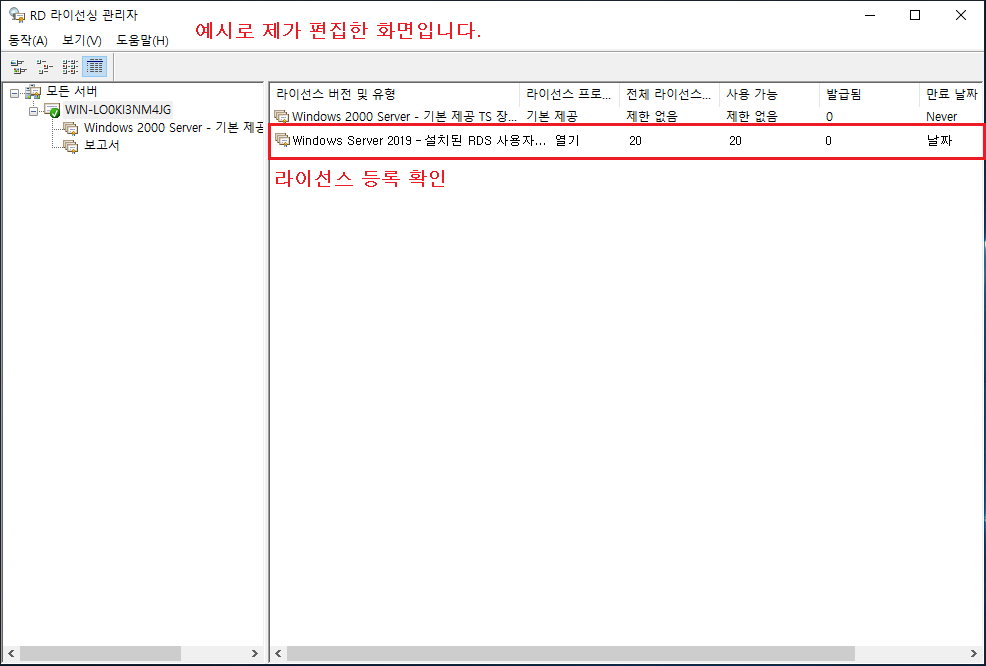986x666 pixels.
Task: Click left arrow of list pane scrollbar
Action: [x=279, y=653]
